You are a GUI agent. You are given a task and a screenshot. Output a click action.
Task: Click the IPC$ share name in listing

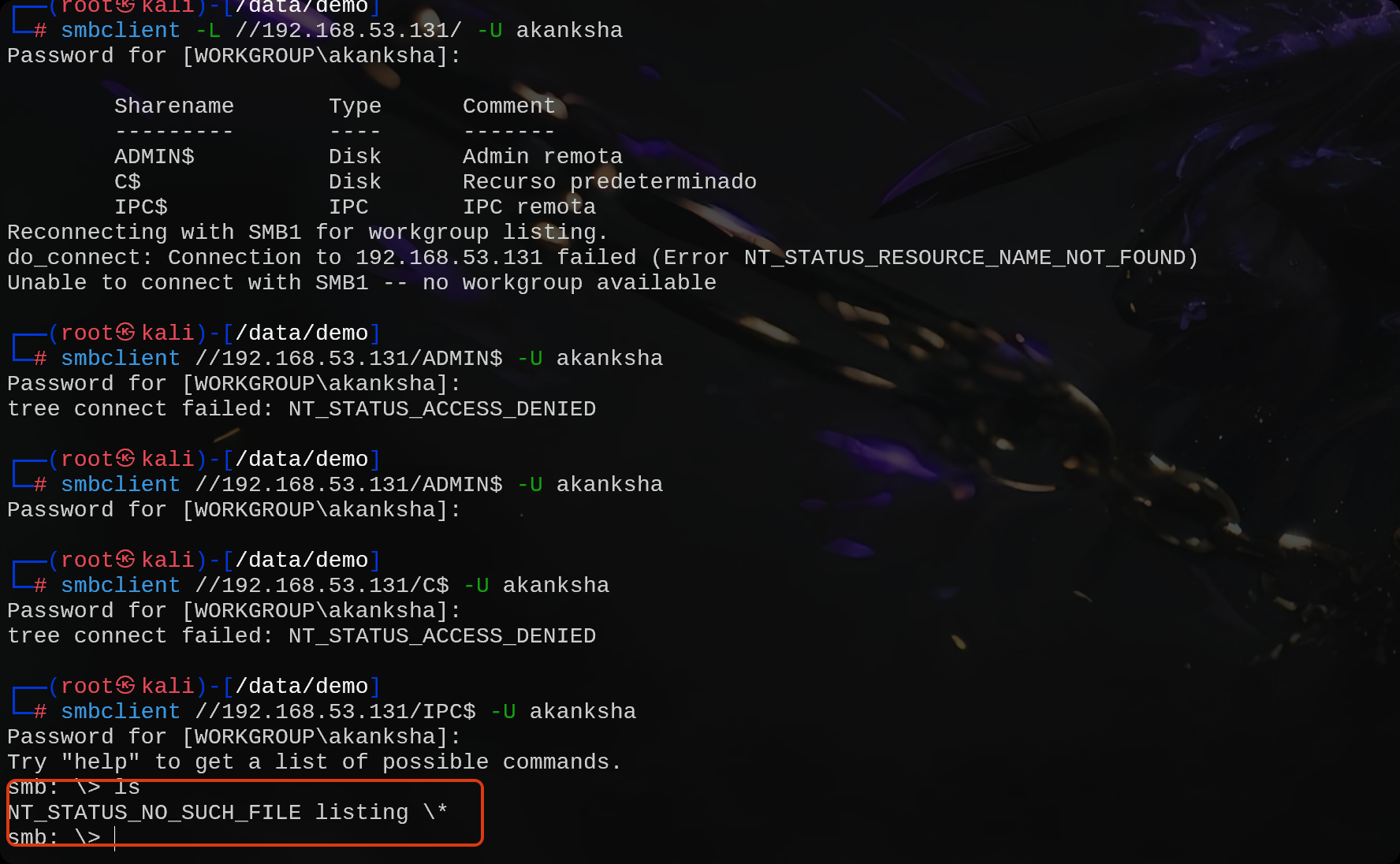(x=141, y=207)
